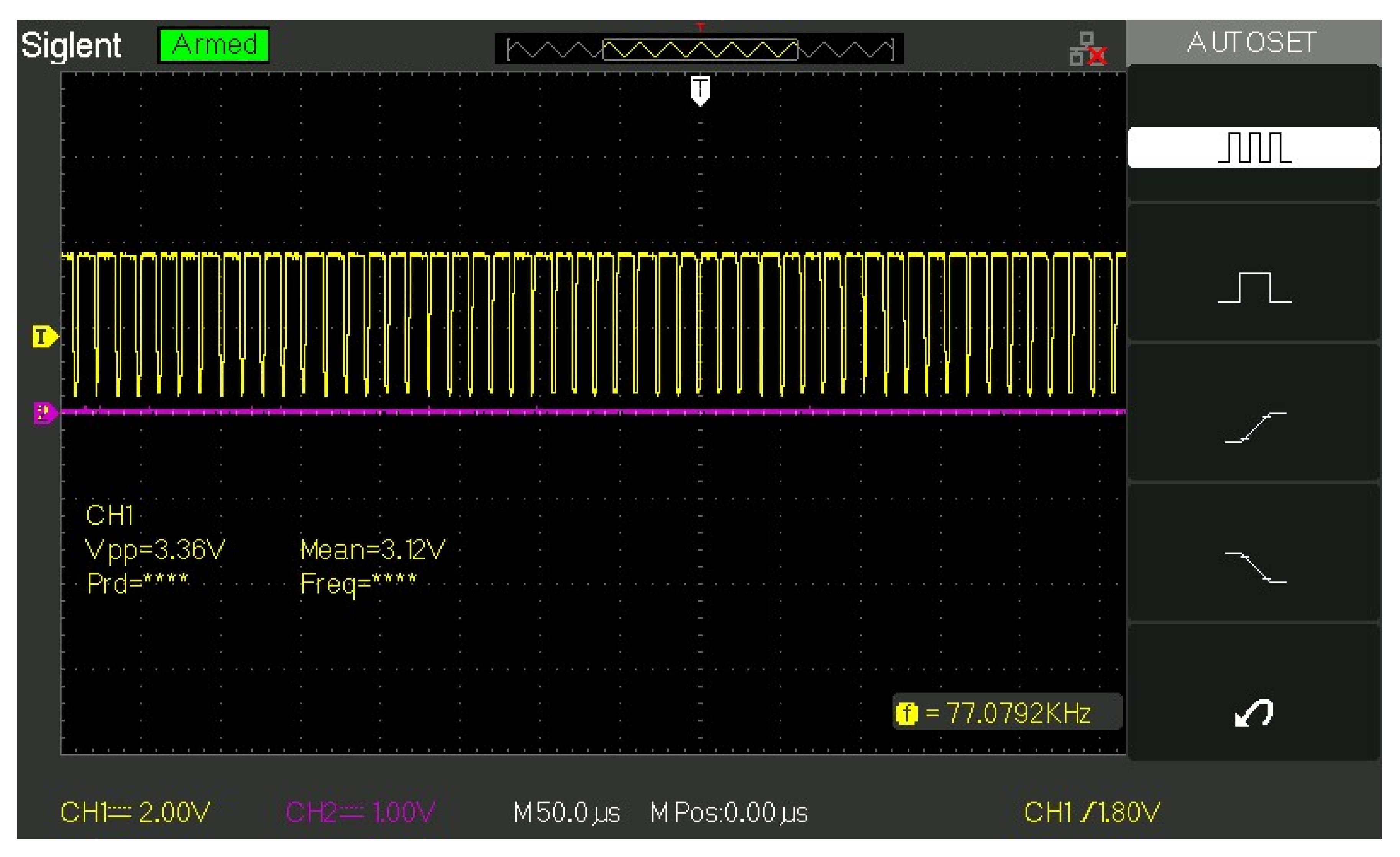Click the Siglent brand logo
The image size is (1400, 857).
pyautogui.click(x=71, y=46)
